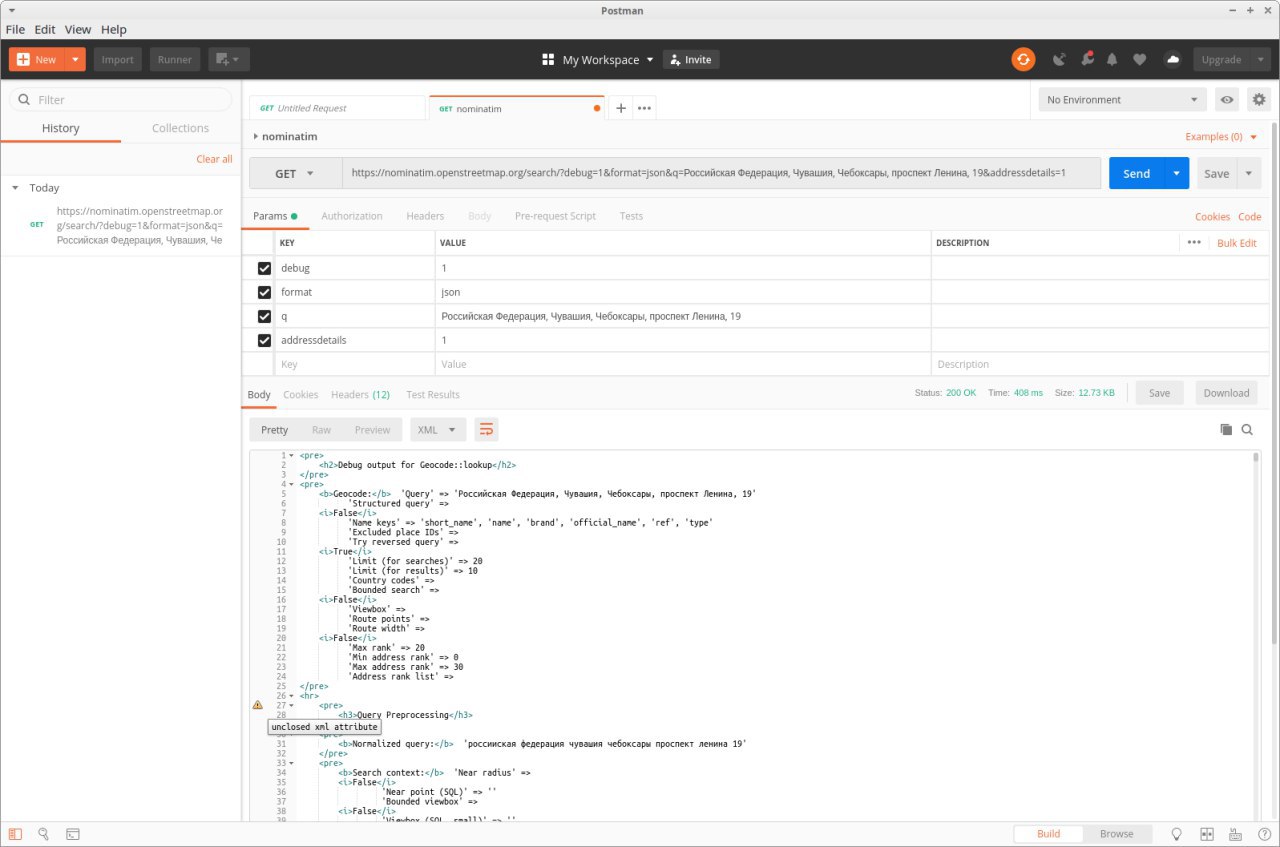Switch to the Authorization tab
Image resolution: width=1280 pixels, height=847 pixels.
point(352,216)
